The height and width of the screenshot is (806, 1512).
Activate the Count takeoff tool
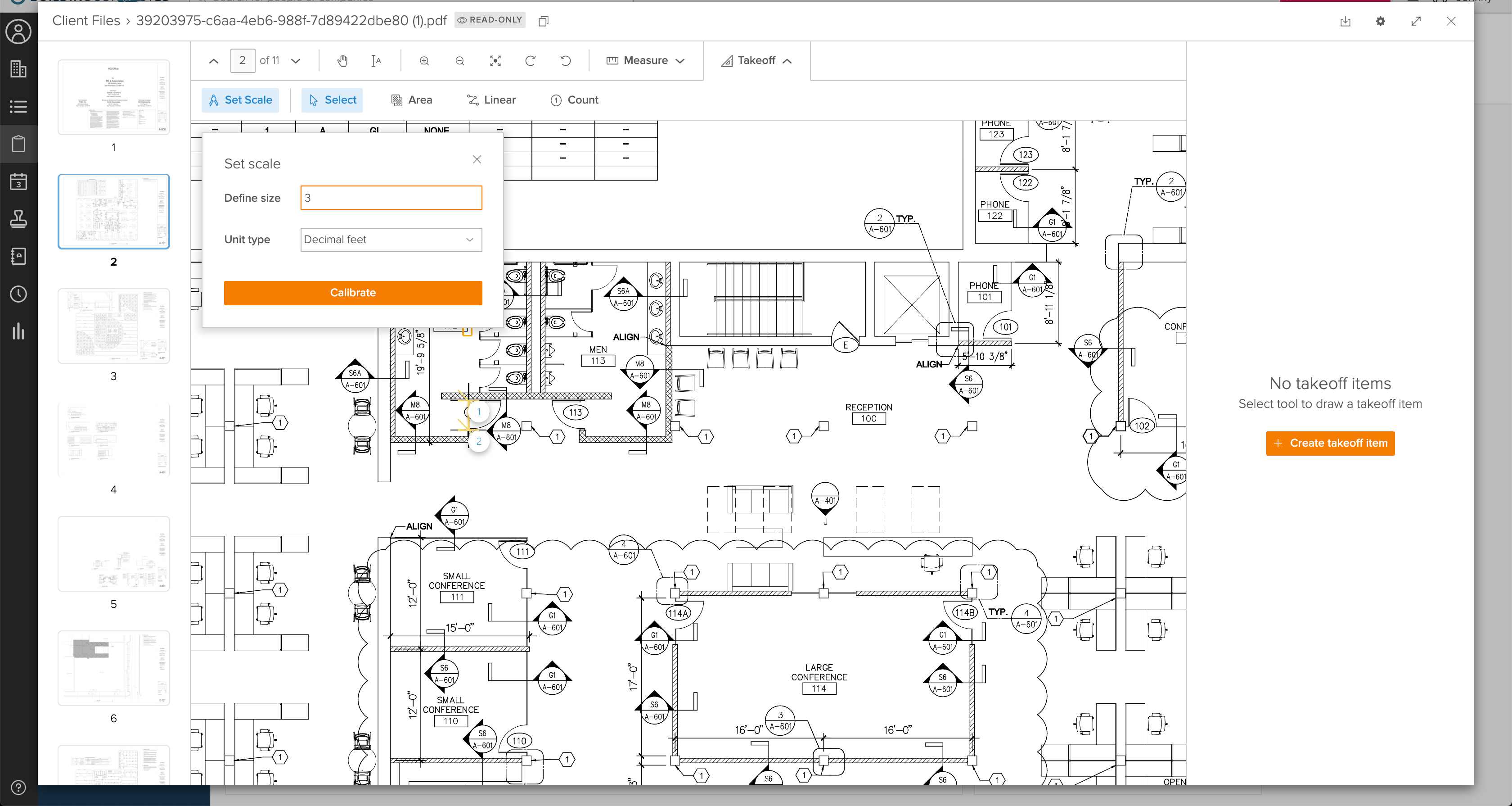(x=574, y=100)
